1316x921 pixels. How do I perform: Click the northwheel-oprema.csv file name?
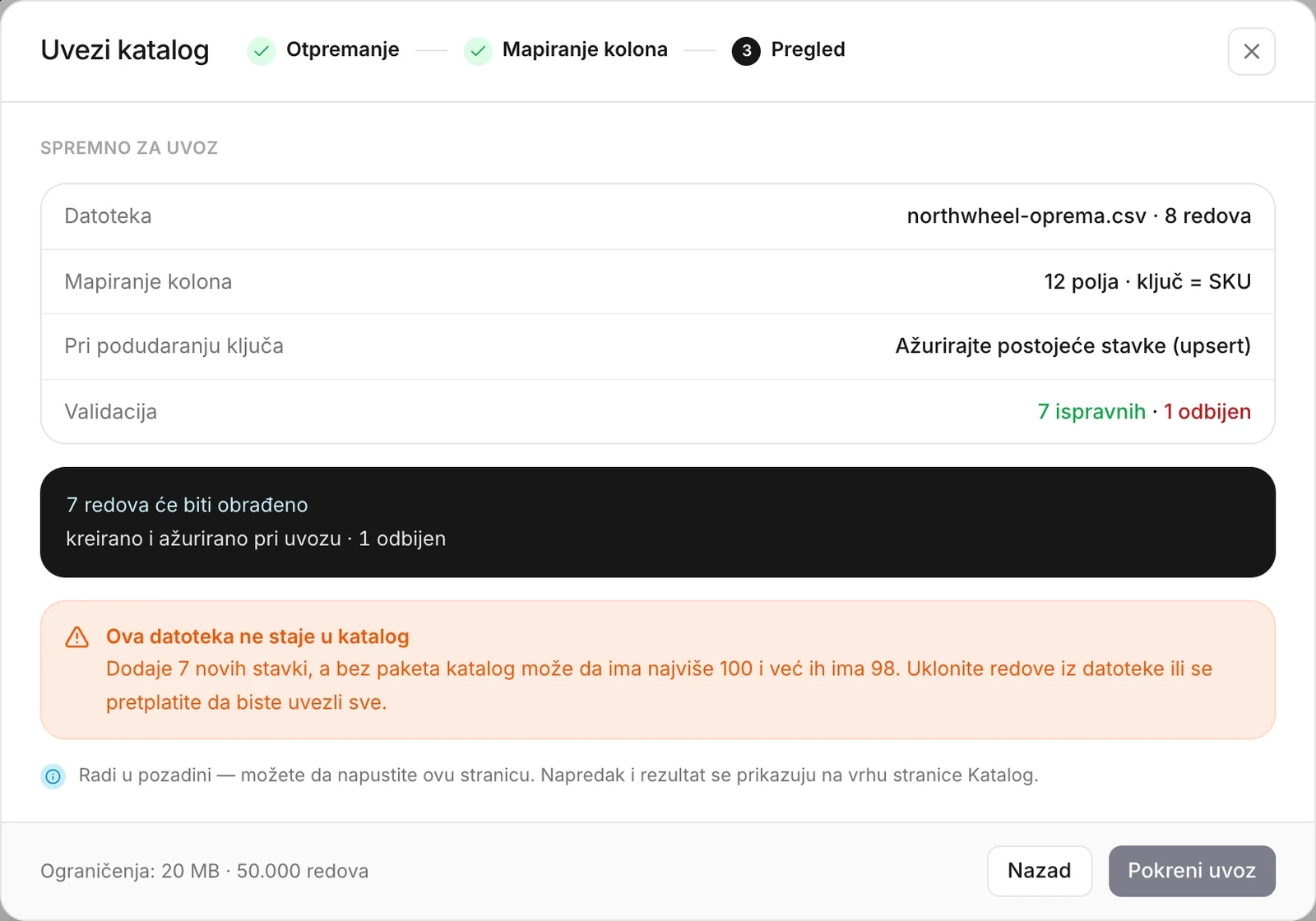click(x=1026, y=216)
